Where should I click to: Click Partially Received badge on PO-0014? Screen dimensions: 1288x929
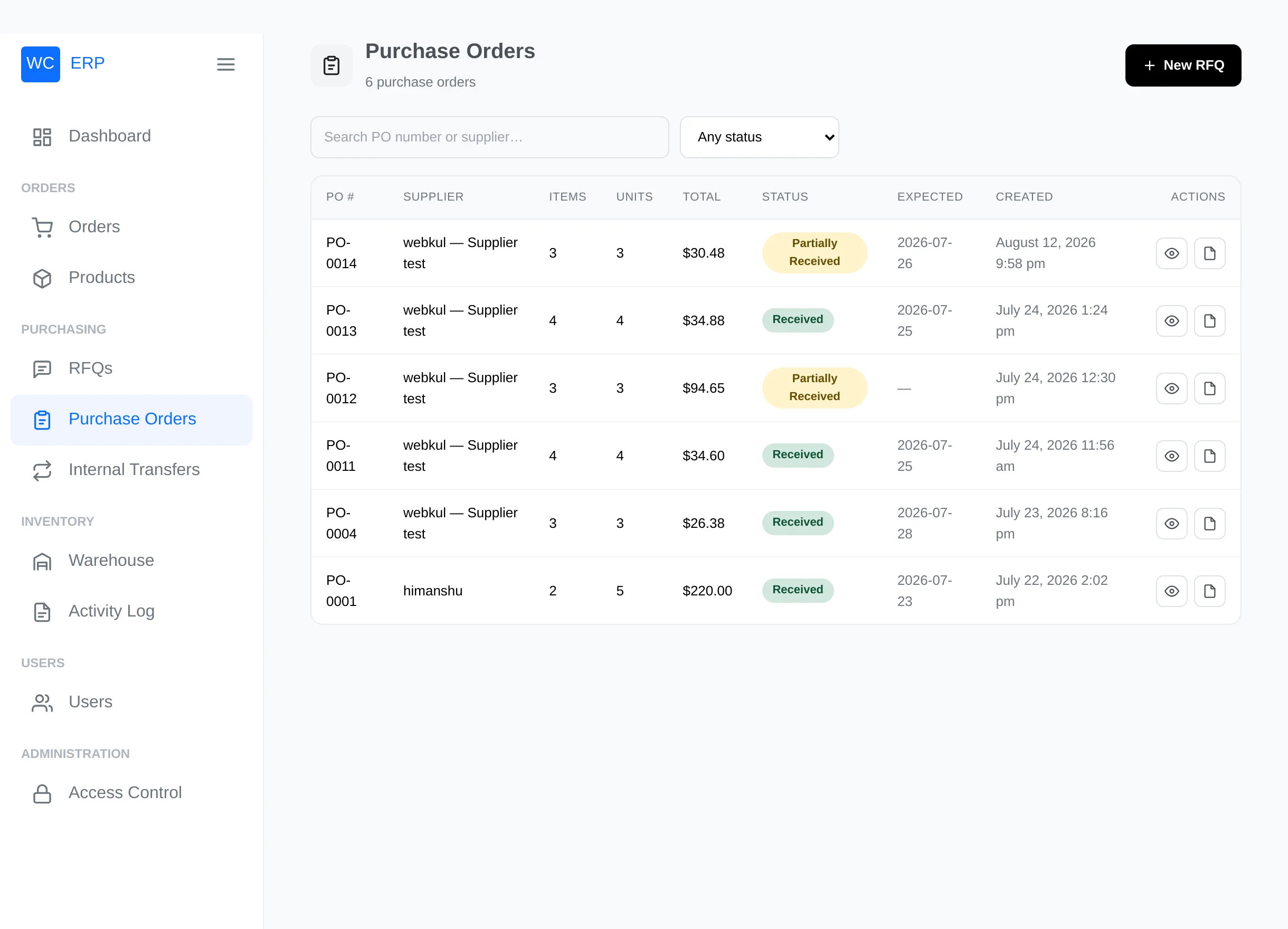click(815, 253)
